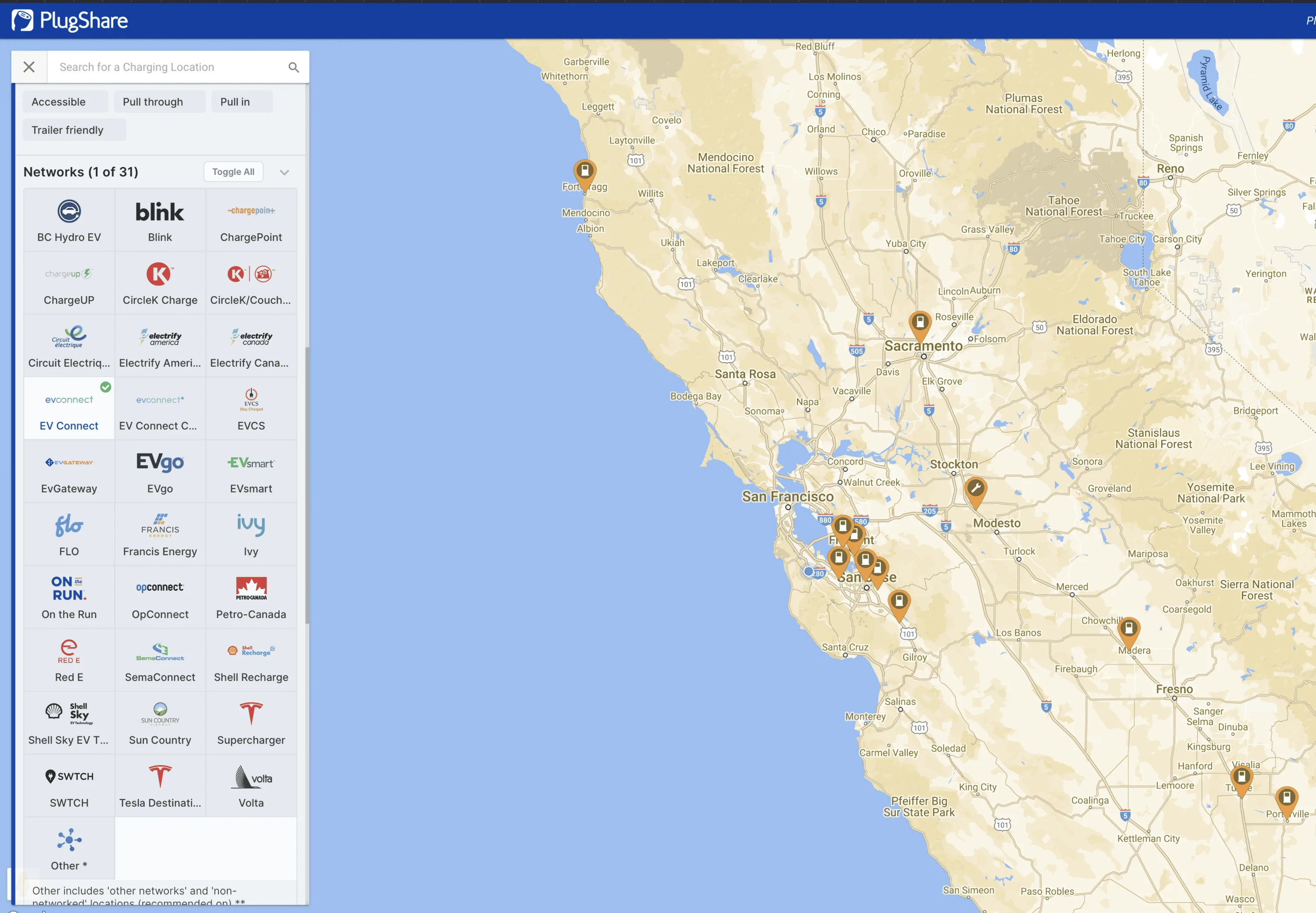The width and height of the screenshot is (1316, 913).
Task: Select the Petro-Canada network
Action: pos(251,597)
